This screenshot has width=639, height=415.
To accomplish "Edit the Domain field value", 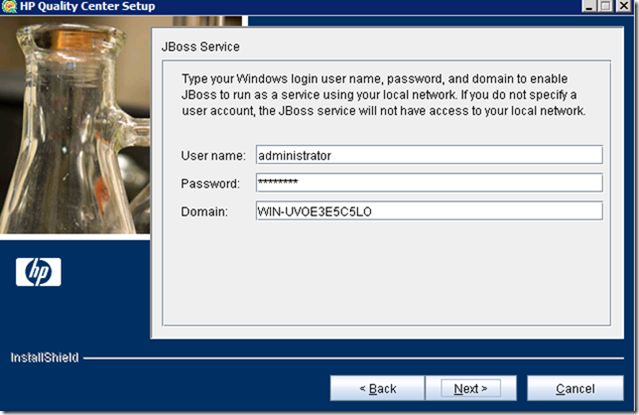I will [429, 211].
